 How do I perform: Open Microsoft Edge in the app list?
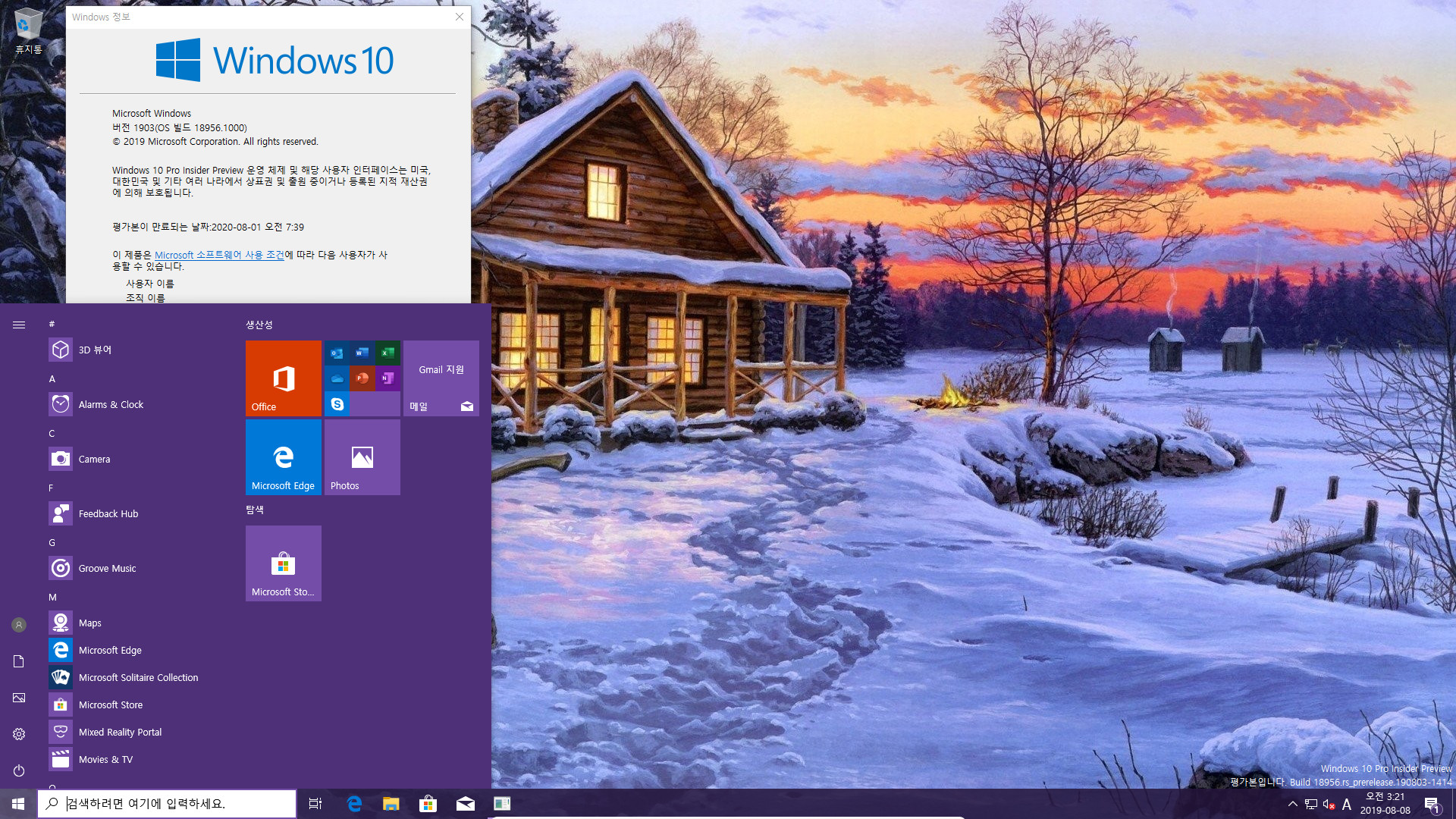pos(140,650)
